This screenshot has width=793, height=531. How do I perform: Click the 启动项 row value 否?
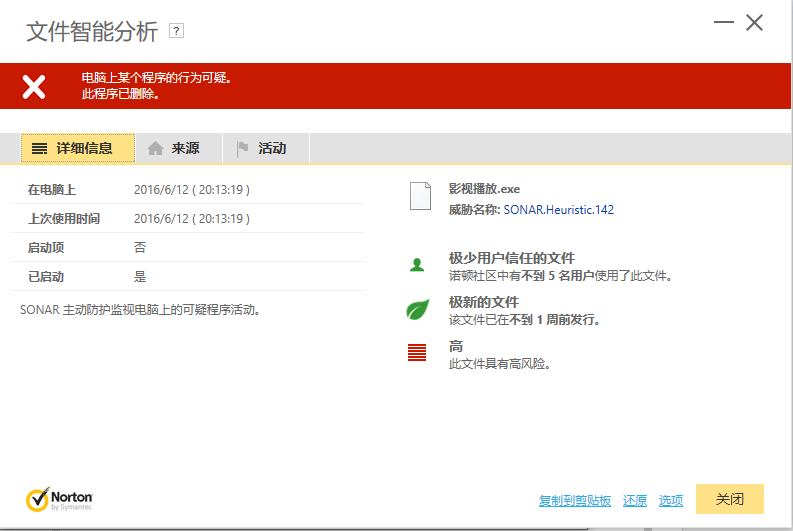tap(140, 248)
